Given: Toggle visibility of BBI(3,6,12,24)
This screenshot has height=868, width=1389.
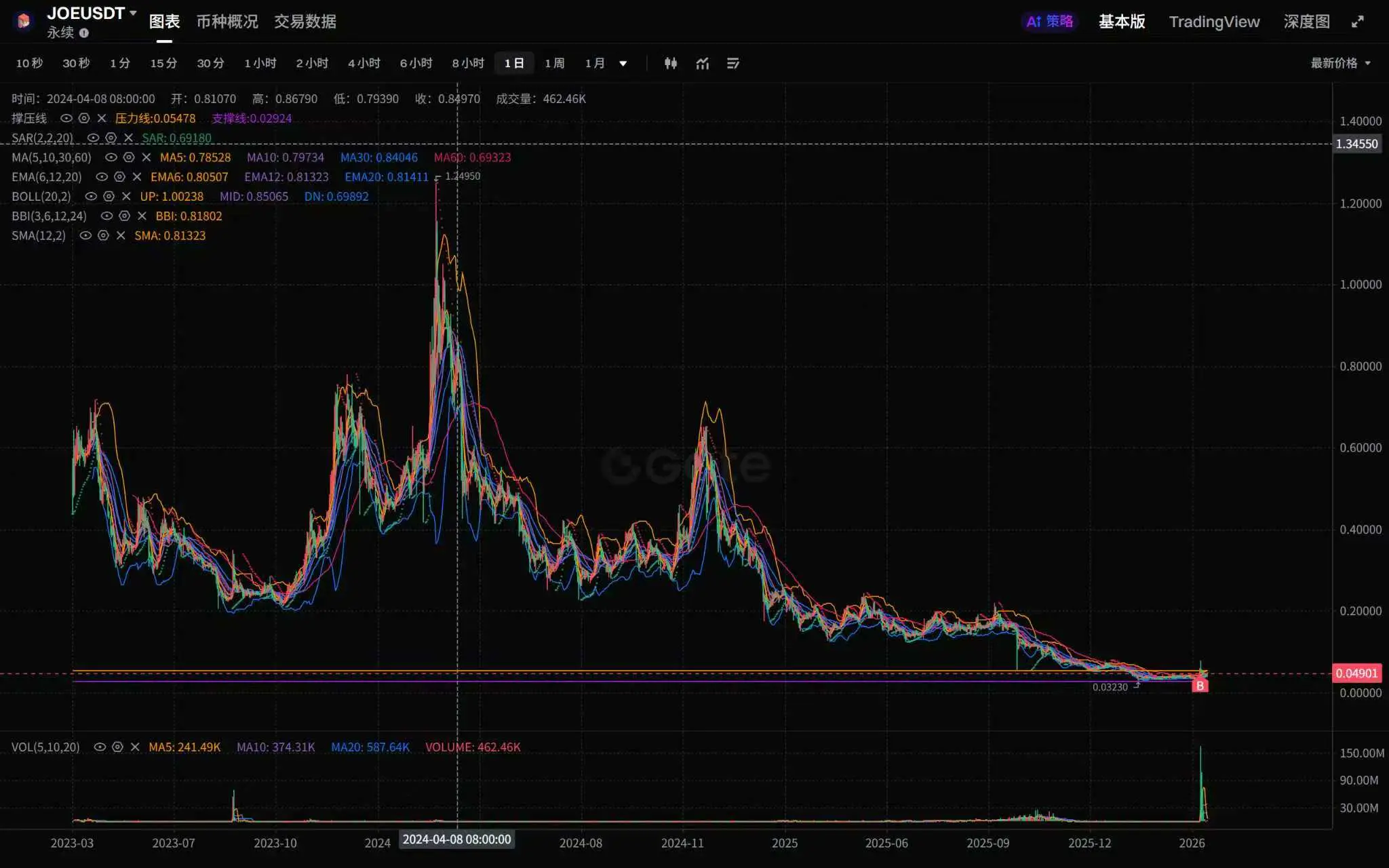Looking at the screenshot, I should [x=106, y=216].
